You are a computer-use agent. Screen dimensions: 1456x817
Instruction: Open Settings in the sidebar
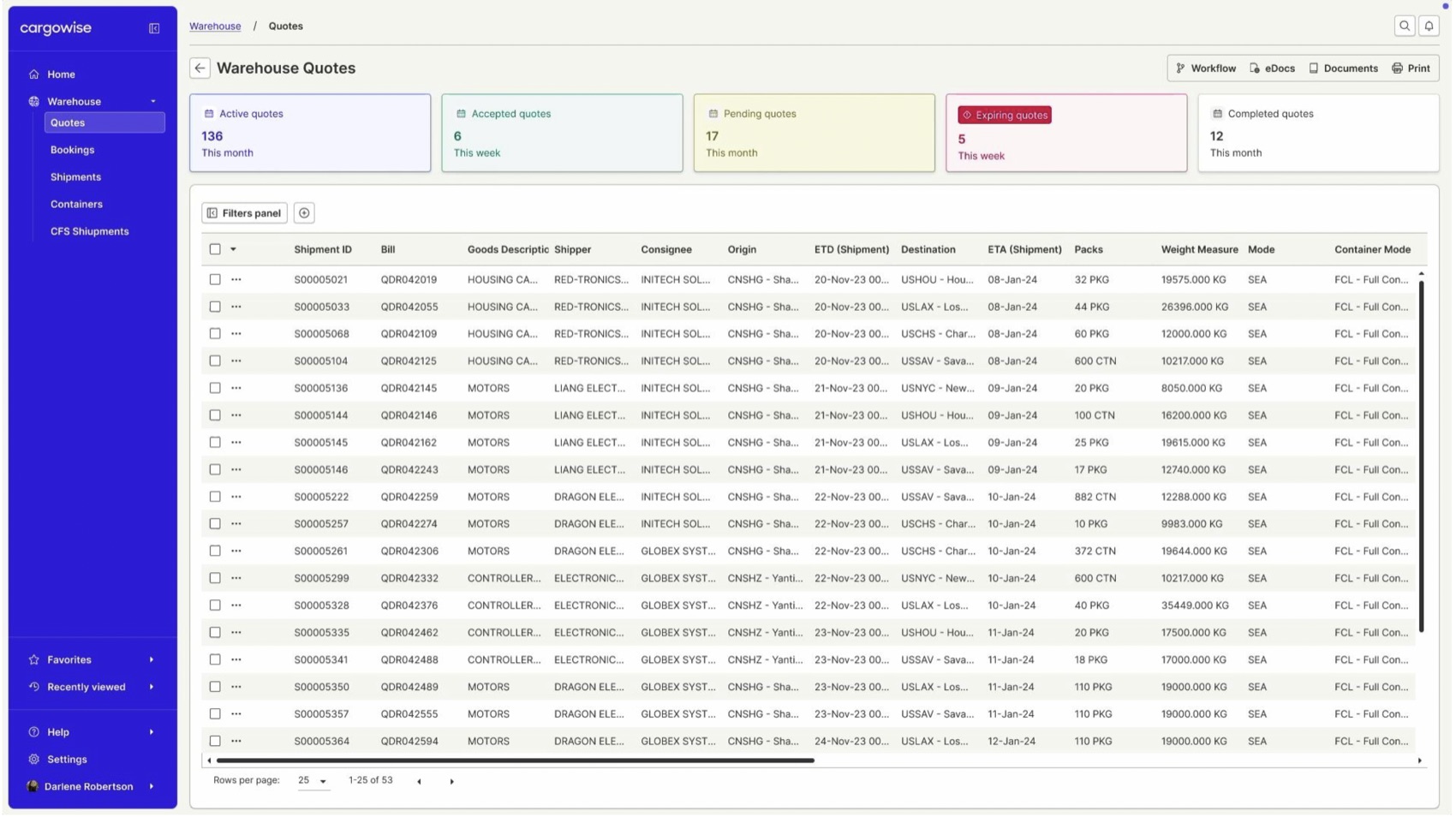point(67,760)
